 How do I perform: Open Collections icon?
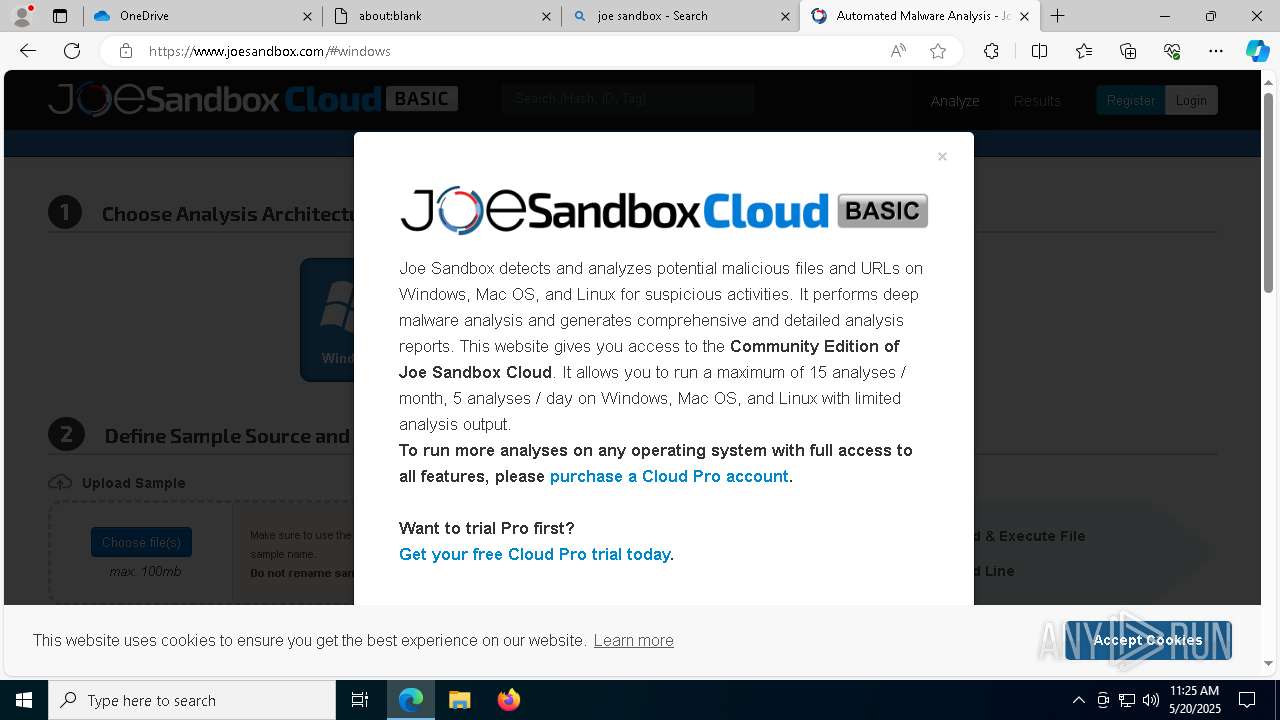1128,51
